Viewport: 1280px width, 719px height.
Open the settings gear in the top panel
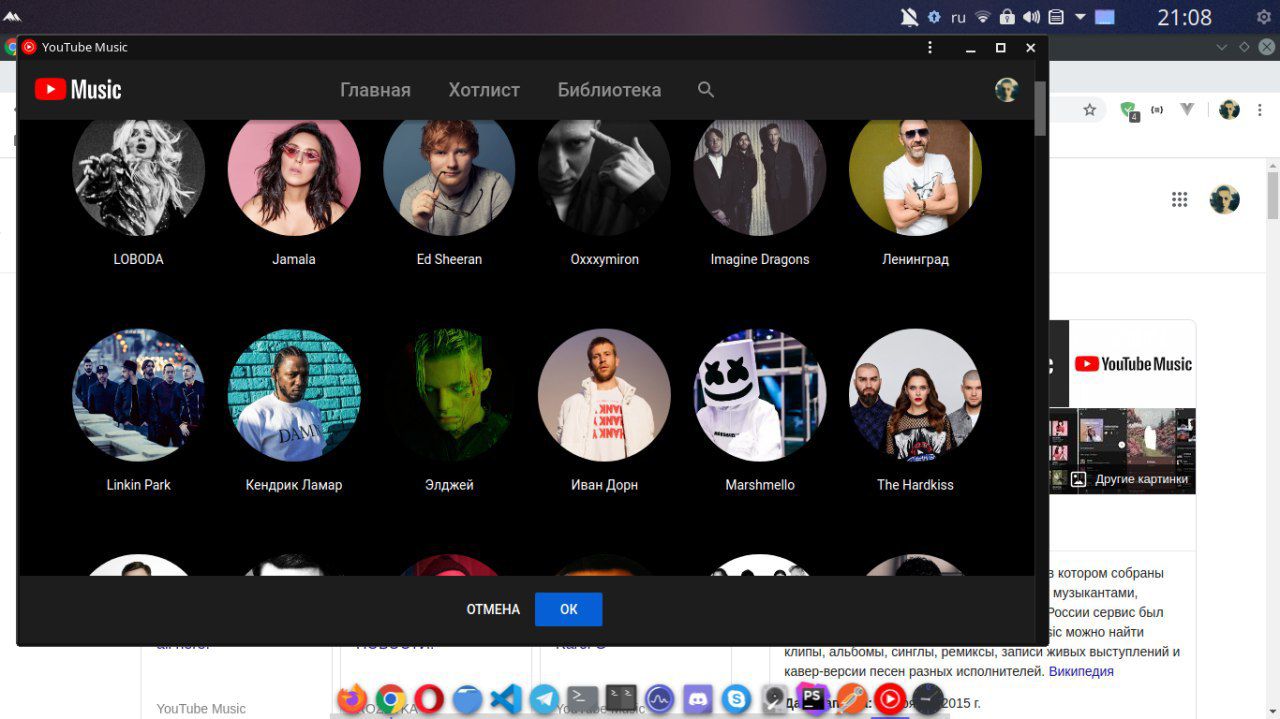click(x=1263, y=17)
